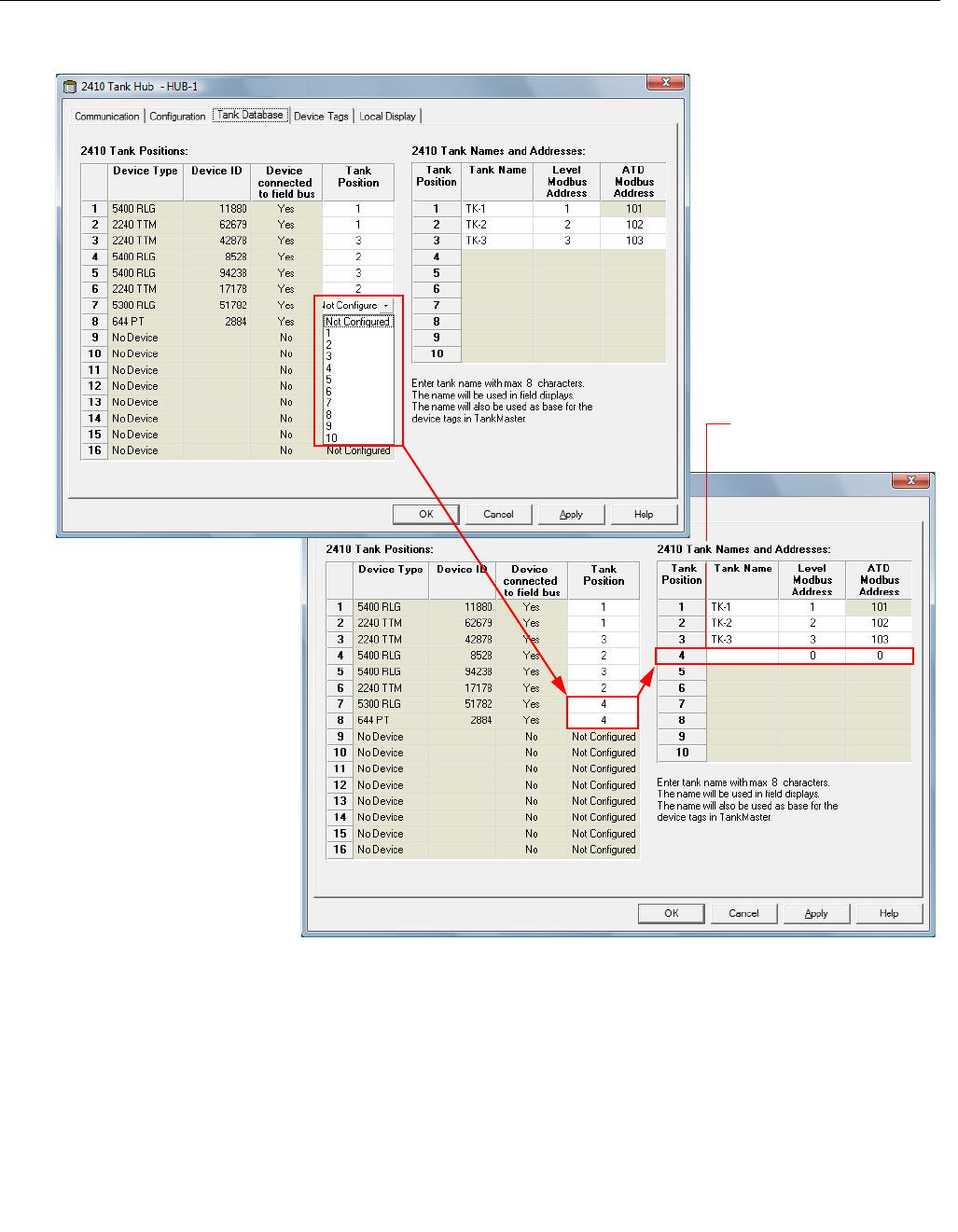Viewport: 958px width, 1232px height.
Task: Click Device ID 62679 in upper window
Action: [x=217, y=225]
